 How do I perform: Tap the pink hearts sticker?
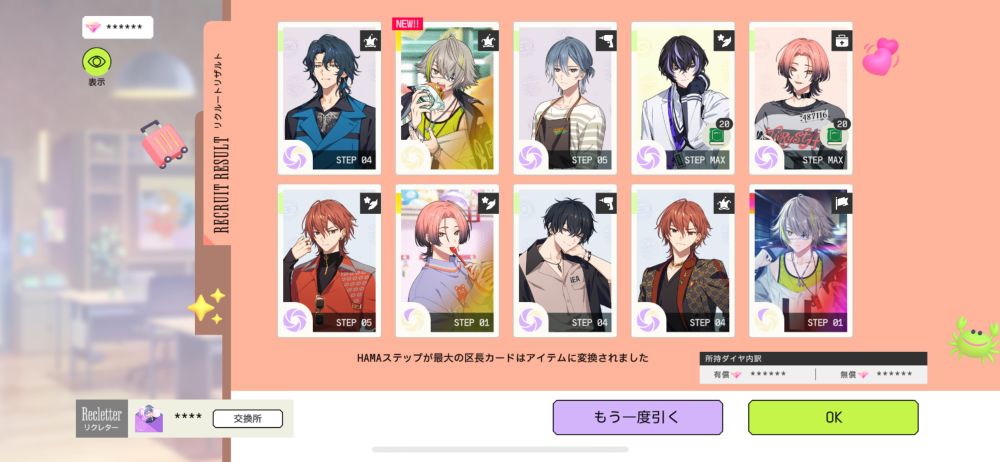(x=880, y=56)
